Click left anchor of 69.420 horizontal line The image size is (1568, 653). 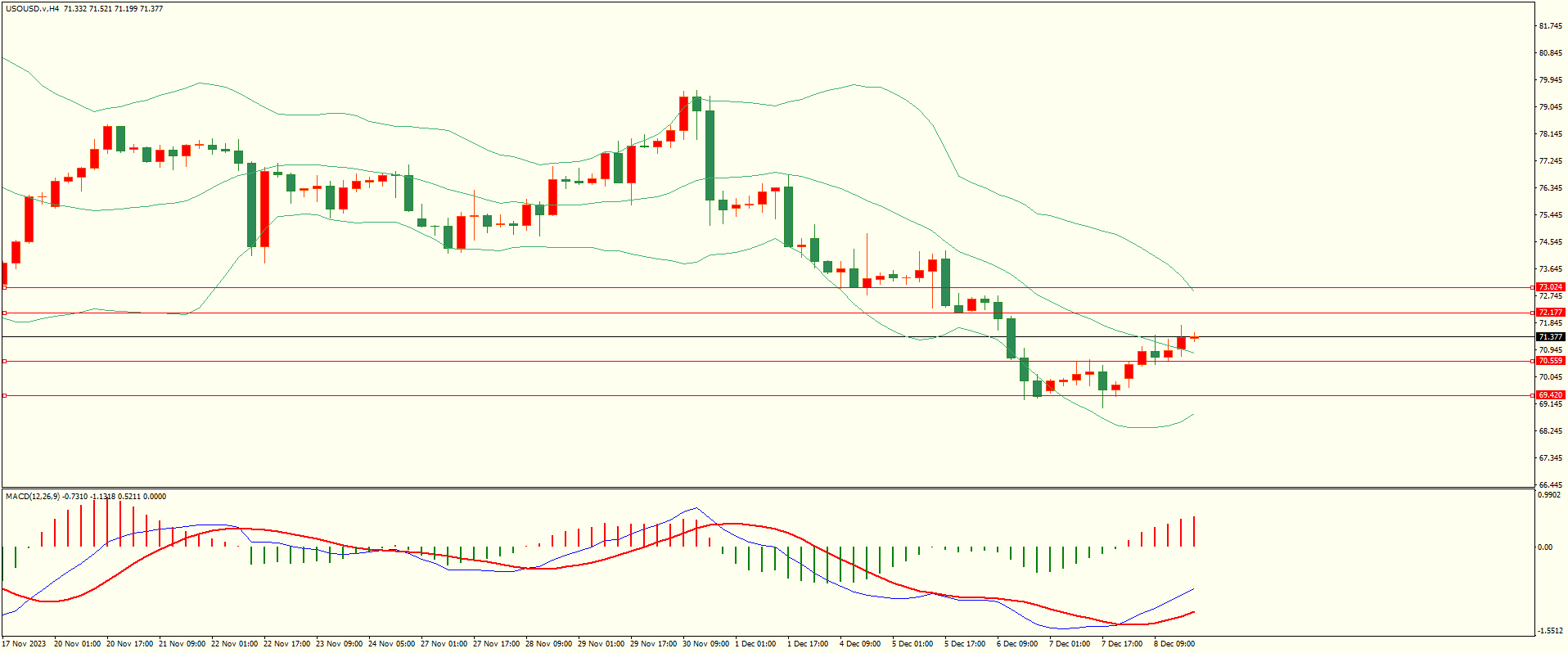4,395
